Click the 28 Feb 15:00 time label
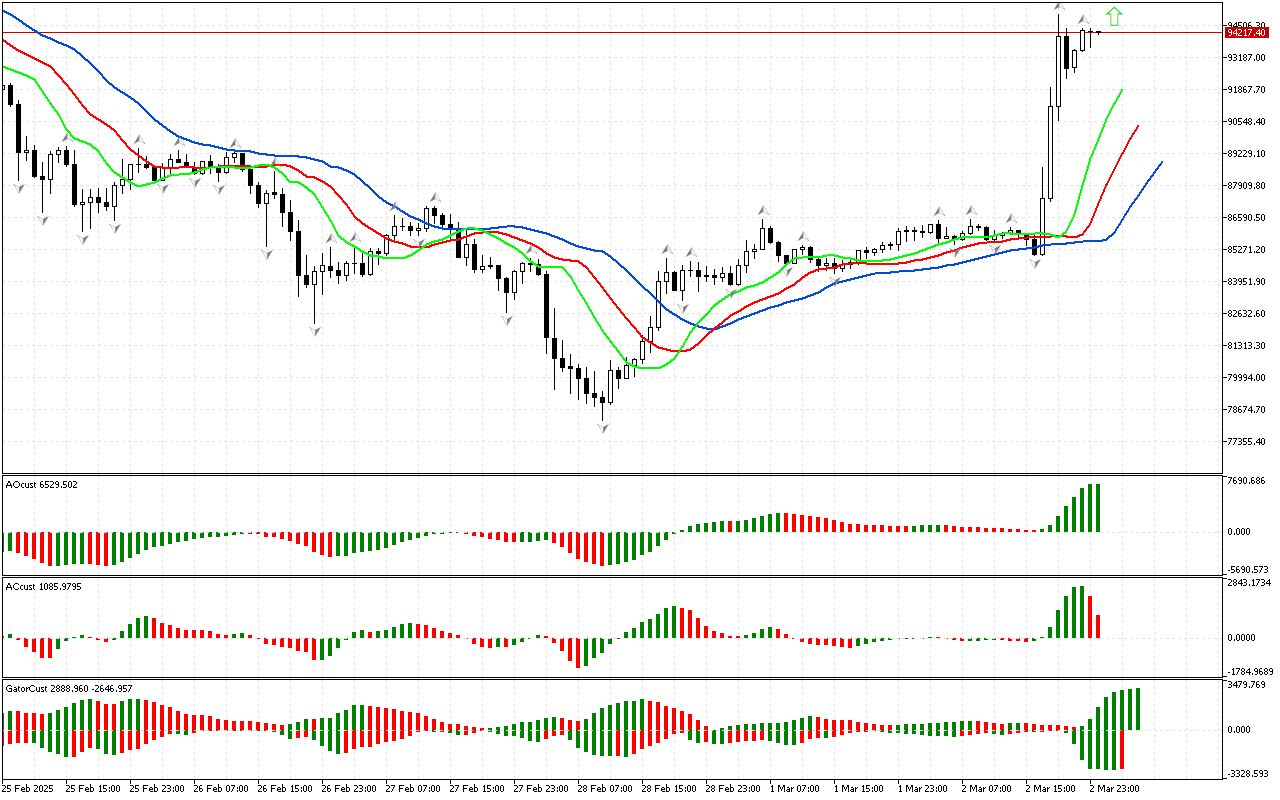 (x=669, y=789)
